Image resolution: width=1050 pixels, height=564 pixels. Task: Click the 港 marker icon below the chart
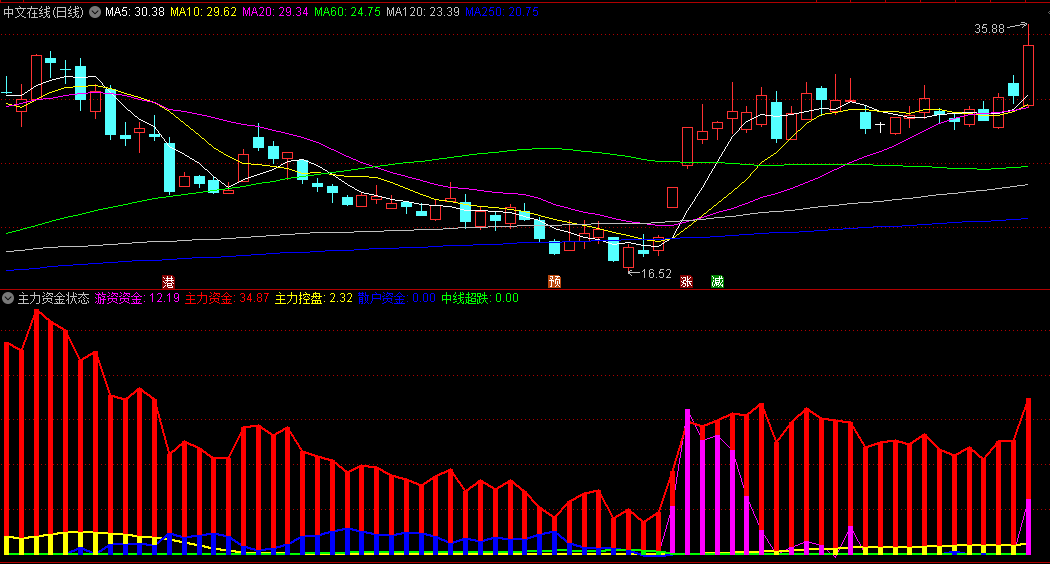point(168,281)
